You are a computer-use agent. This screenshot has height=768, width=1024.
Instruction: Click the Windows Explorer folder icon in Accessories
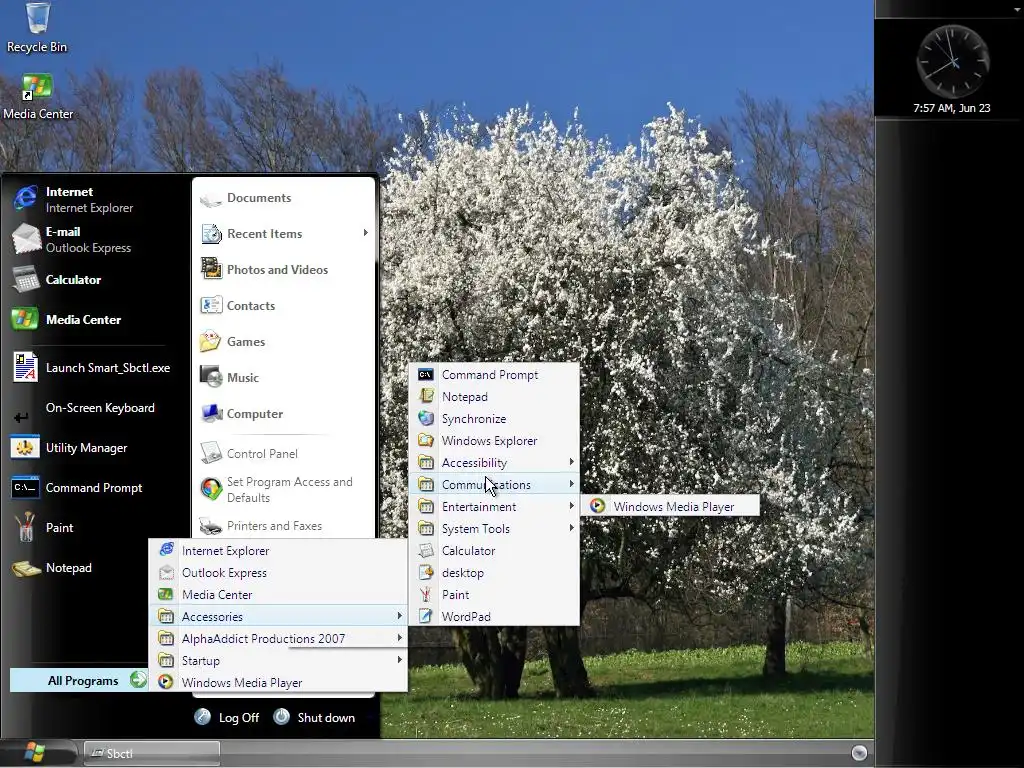pos(426,440)
